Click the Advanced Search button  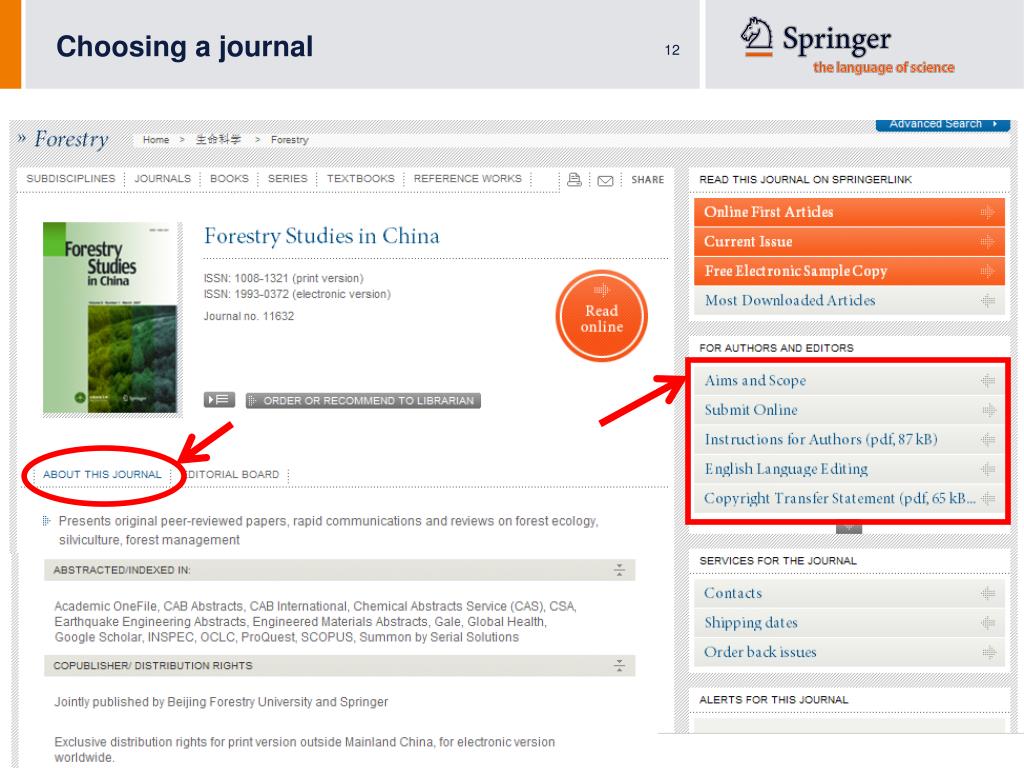point(942,124)
